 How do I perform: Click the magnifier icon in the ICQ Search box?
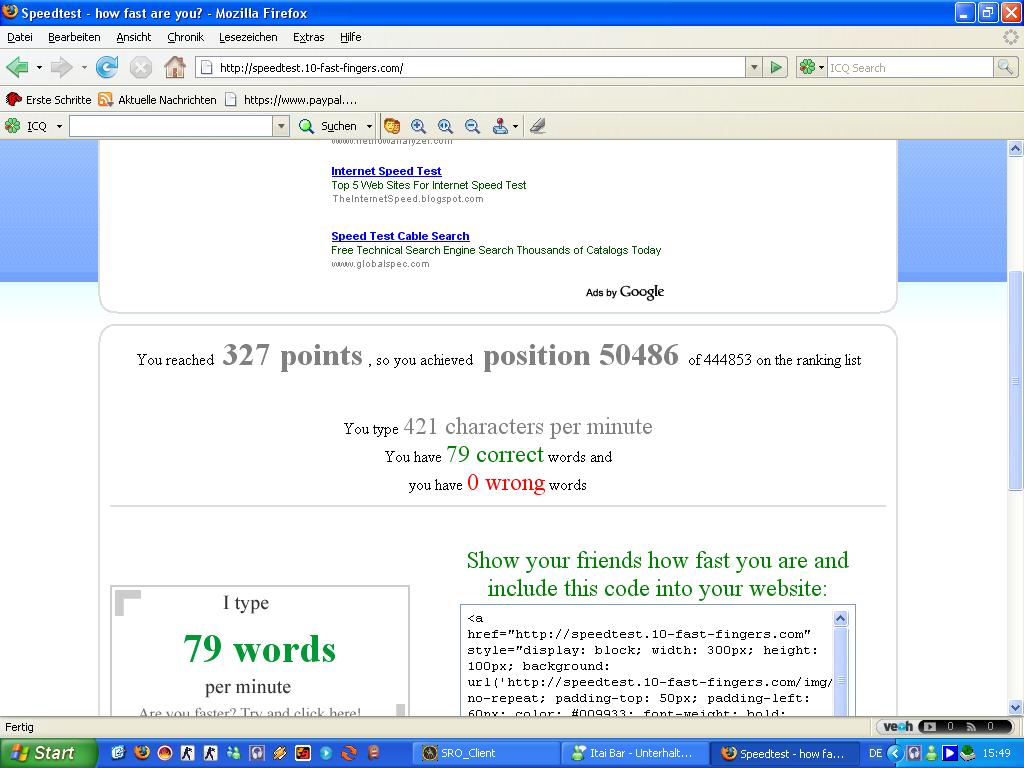pyautogui.click(x=1005, y=68)
